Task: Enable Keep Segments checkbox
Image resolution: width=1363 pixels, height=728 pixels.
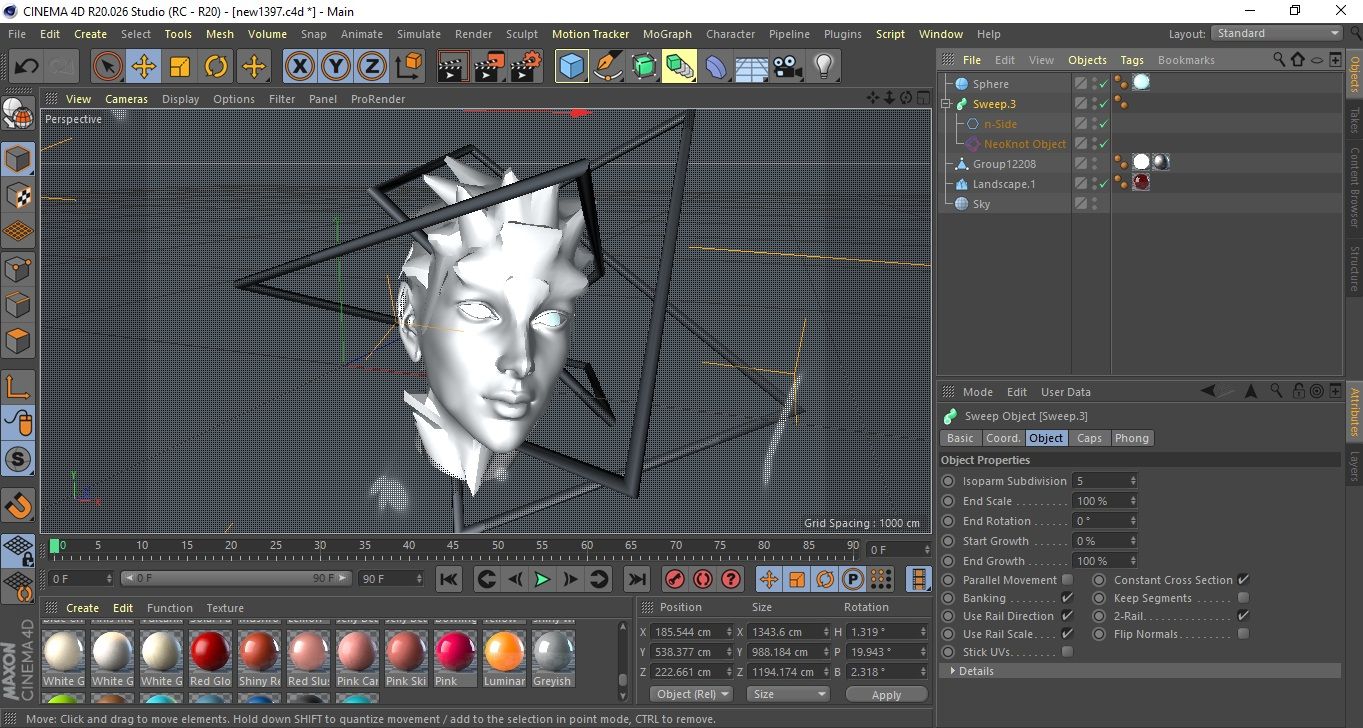Action: [1243, 598]
